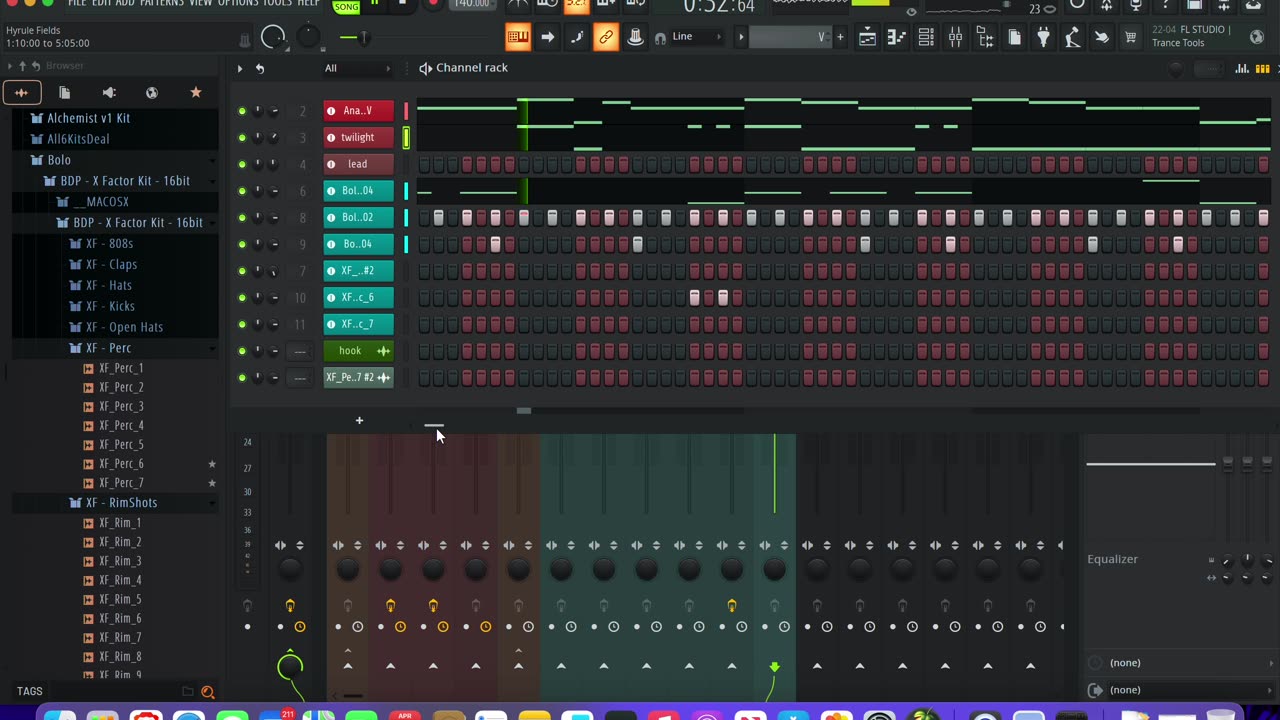This screenshot has height=720, width=1280.
Task: Select the browser All tab icon
Action: (21, 92)
